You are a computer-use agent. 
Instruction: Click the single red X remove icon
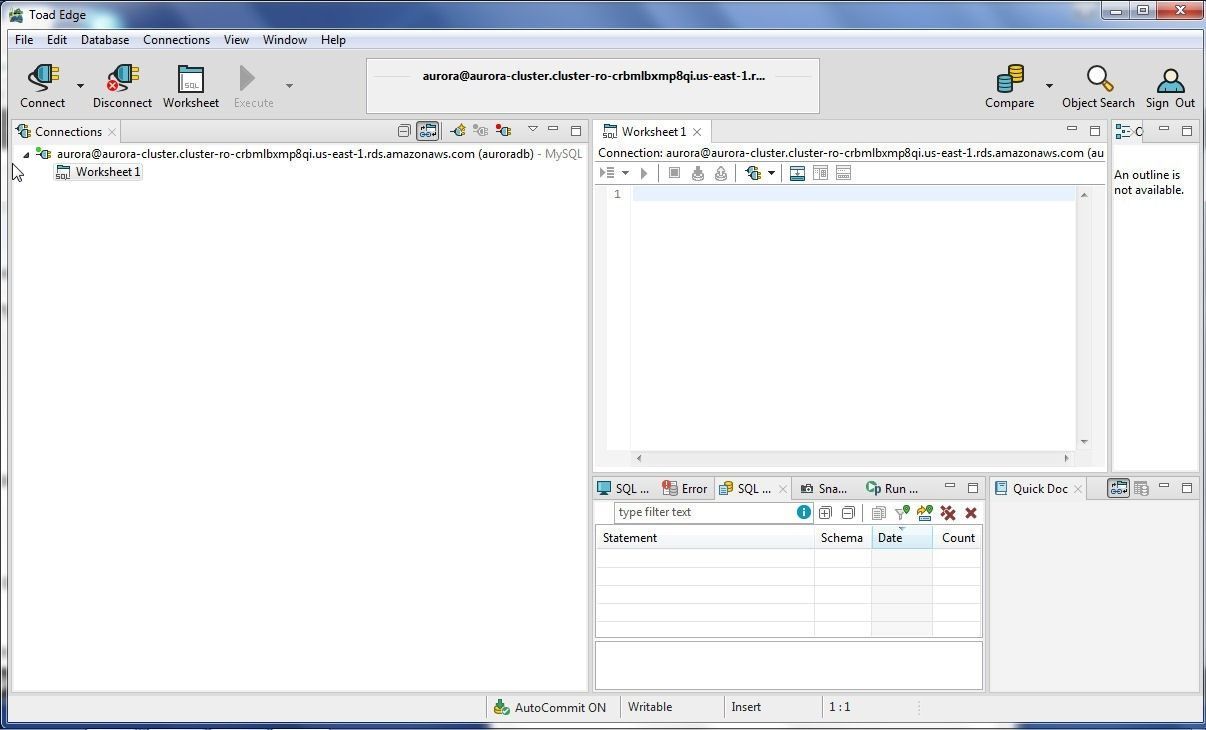coord(971,513)
